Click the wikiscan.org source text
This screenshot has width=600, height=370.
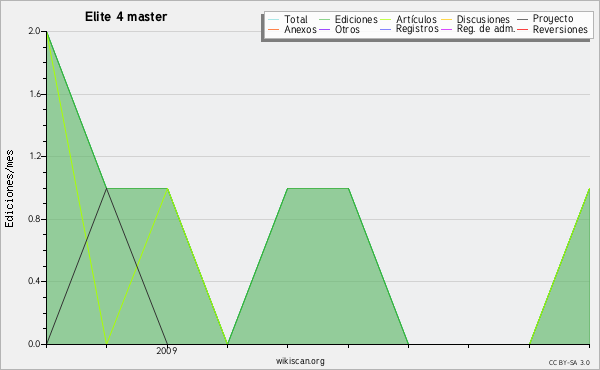[x=300, y=361]
